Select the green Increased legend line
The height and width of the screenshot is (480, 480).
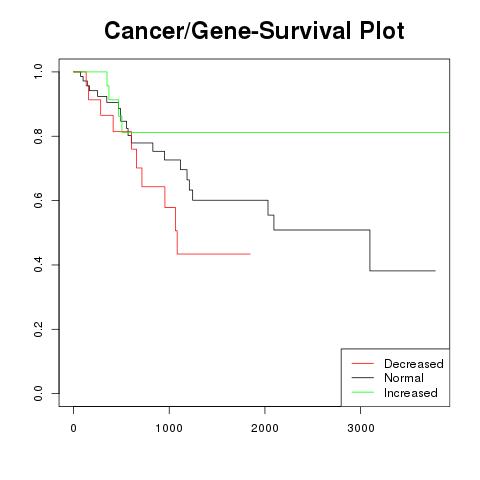(363, 392)
